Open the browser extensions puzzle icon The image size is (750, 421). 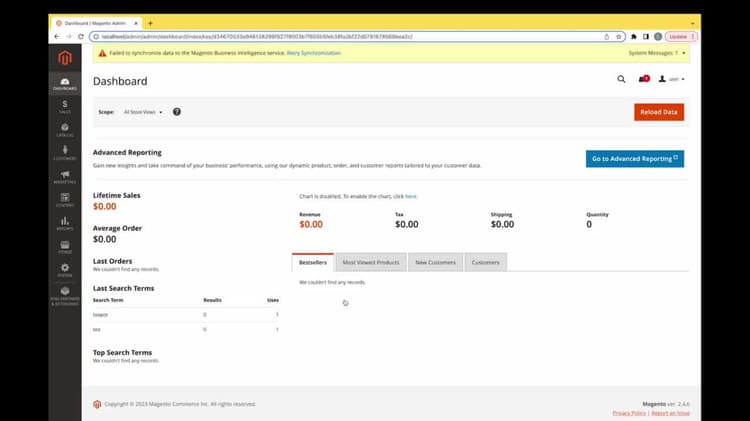pyautogui.click(x=634, y=36)
